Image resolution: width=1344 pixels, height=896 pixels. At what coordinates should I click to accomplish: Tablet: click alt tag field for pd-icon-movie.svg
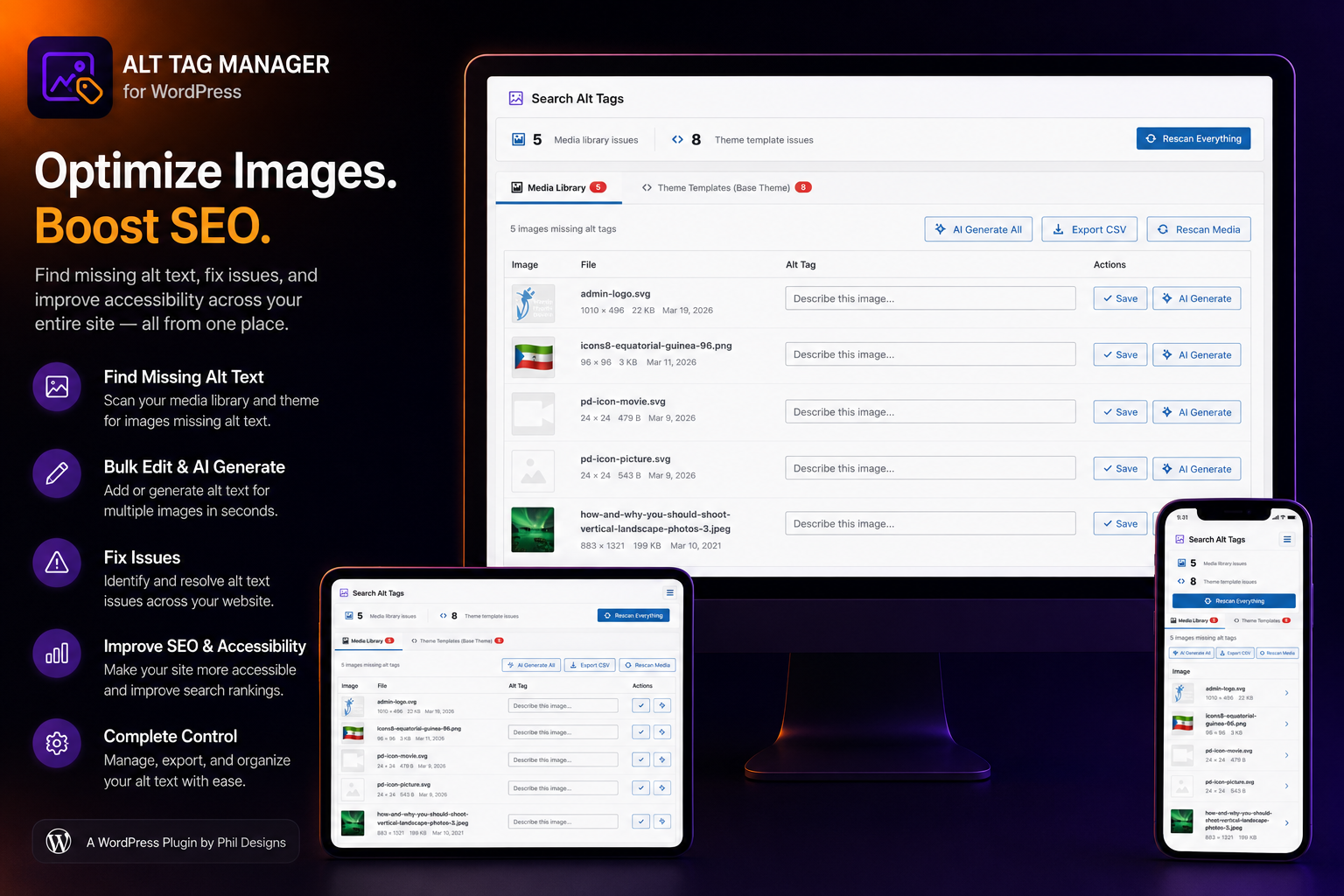(563, 759)
